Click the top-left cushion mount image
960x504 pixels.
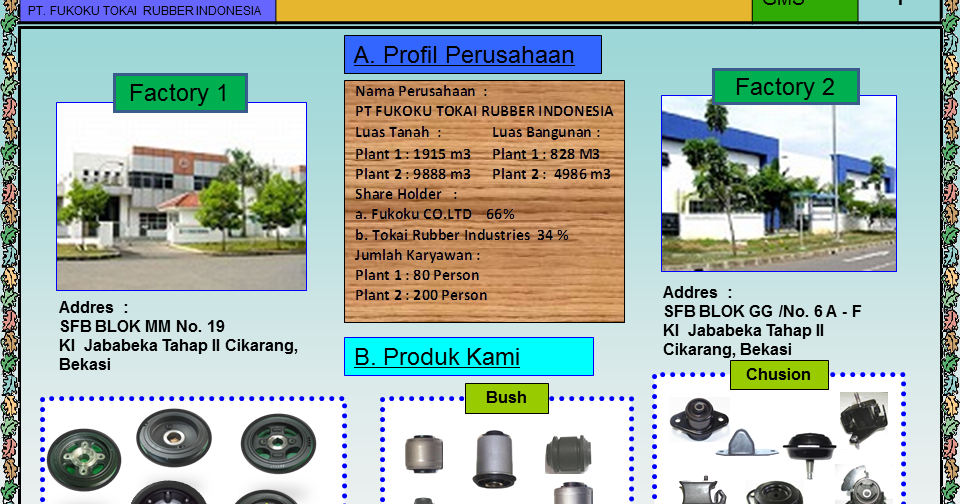[699, 419]
